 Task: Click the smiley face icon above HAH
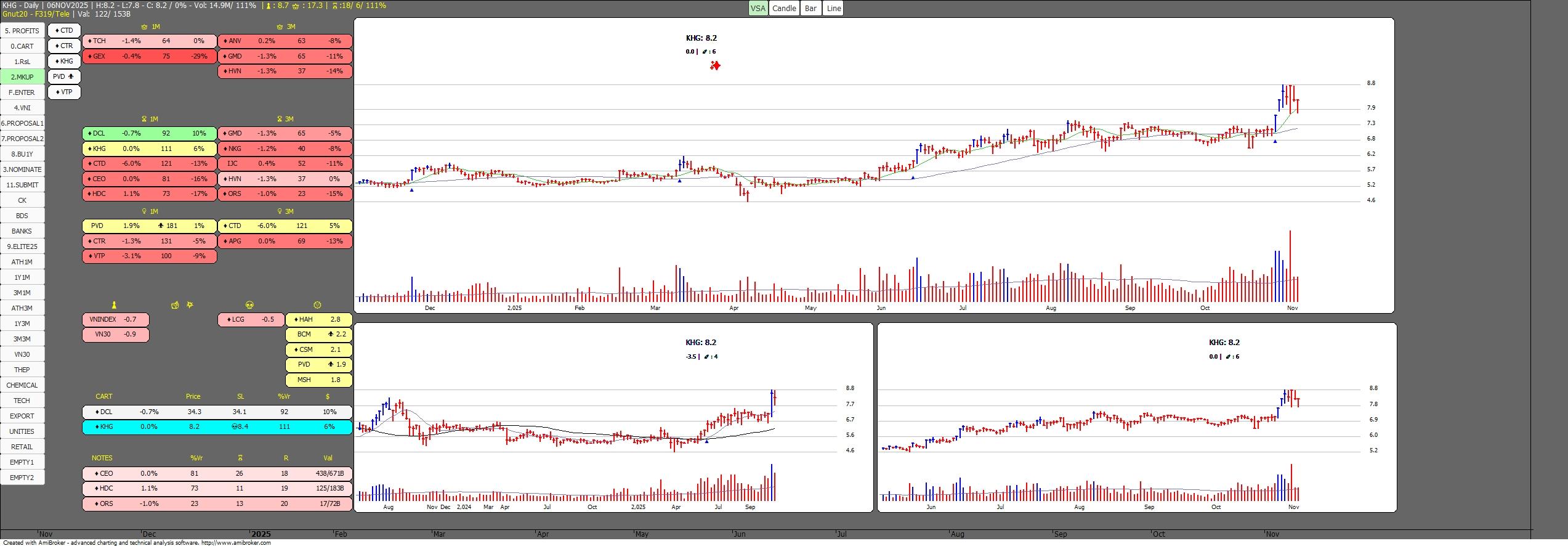point(317,305)
